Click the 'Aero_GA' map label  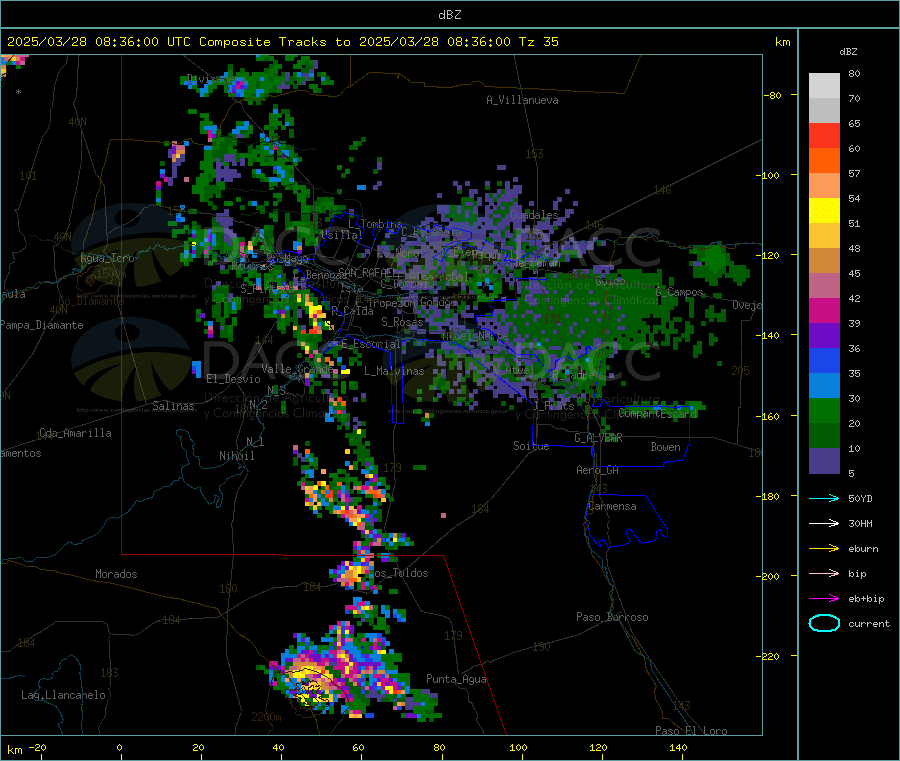pyautogui.click(x=598, y=470)
